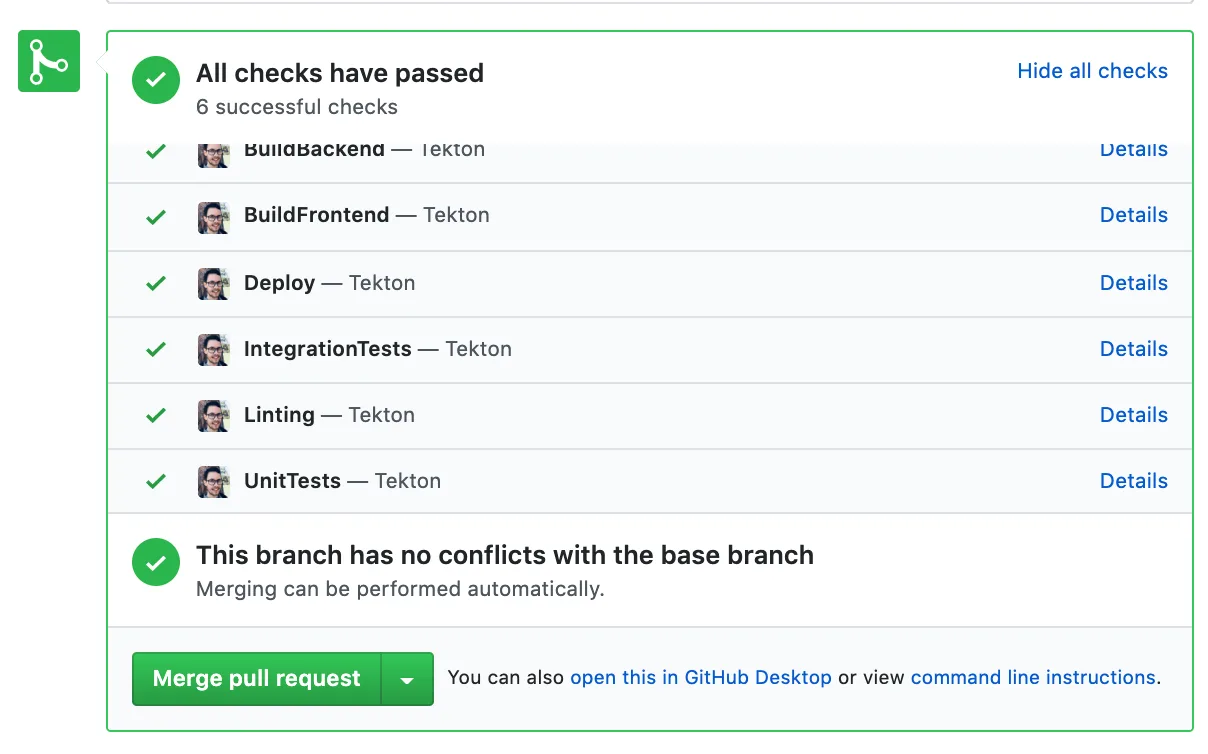Click the green merge branch icon
Image resolution: width=1208 pixels, height=754 pixels.
pos(49,61)
